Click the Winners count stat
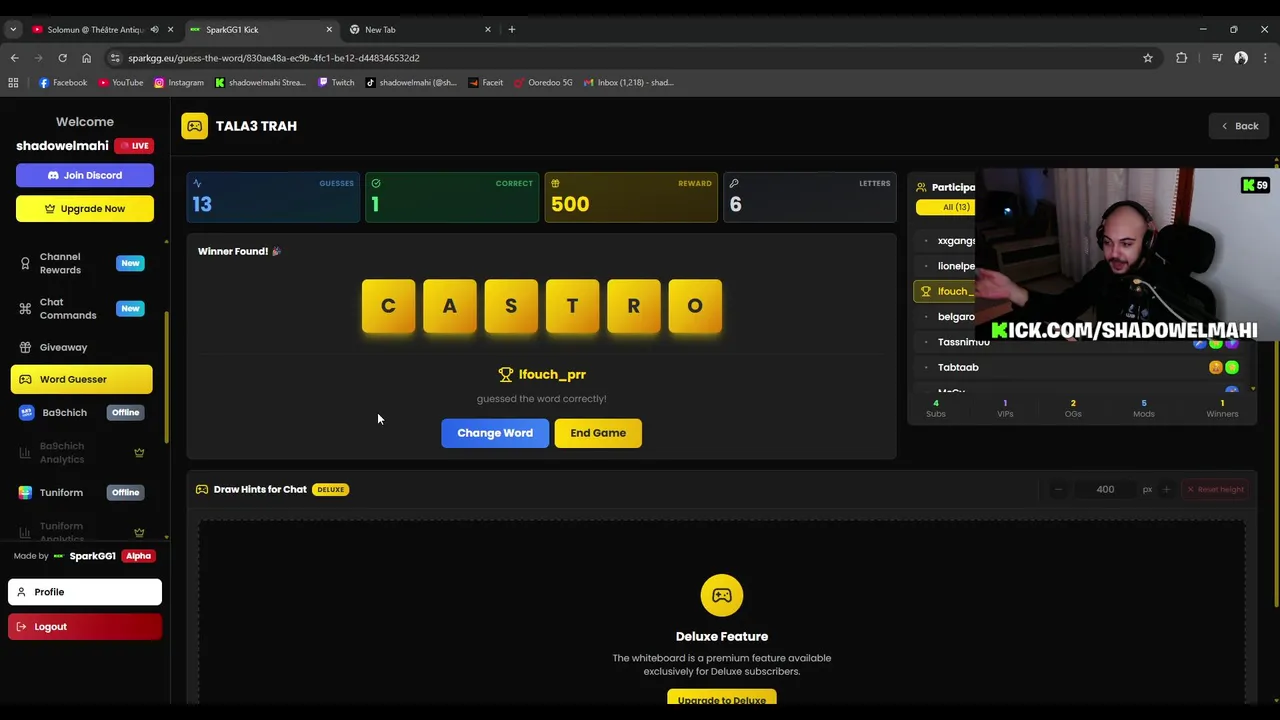 [x=1222, y=408]
